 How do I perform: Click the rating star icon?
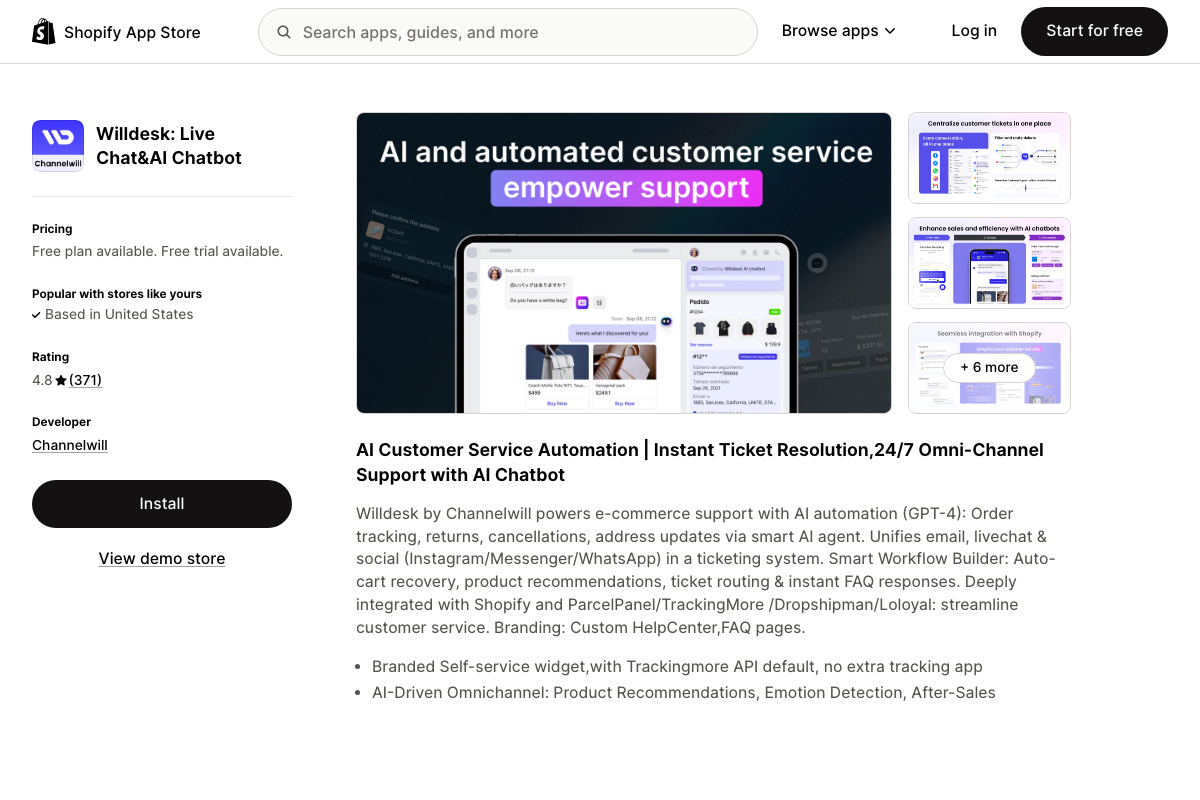point(61,381)
